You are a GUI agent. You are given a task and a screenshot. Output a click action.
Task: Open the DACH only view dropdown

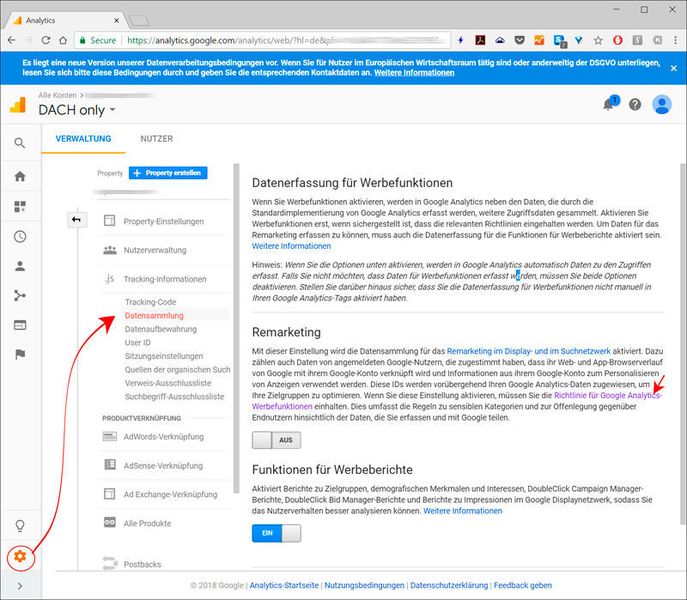coord(77,110)
